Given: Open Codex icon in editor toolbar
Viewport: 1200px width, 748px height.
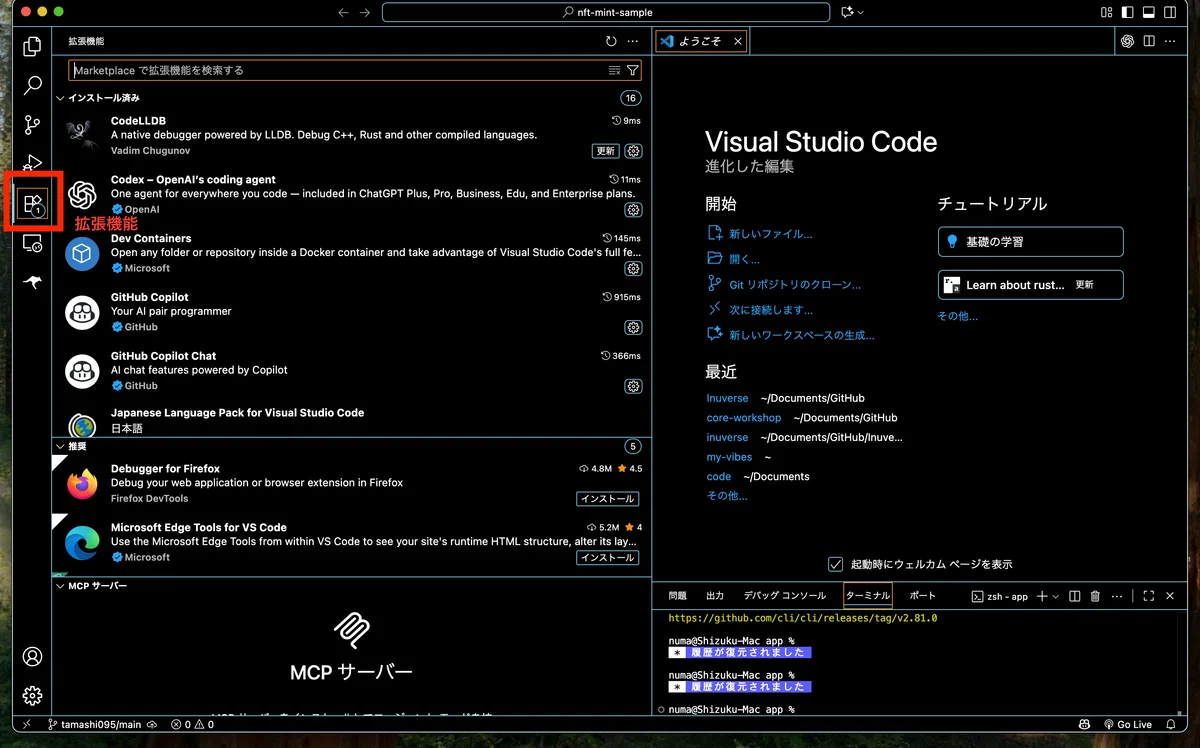Looking at the screenshot, I should 1127,41.
